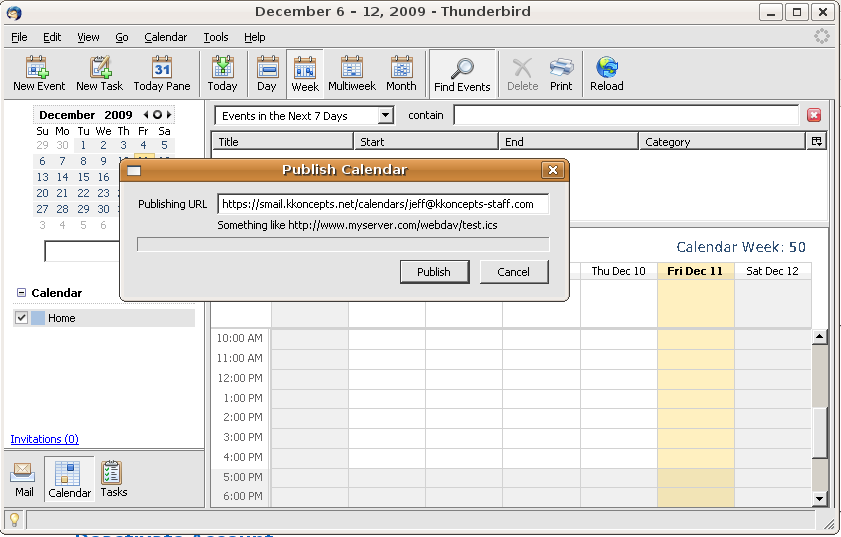Go to previous month in mini calendar
Screen dimensions: 841x537
tap(145, 114)
